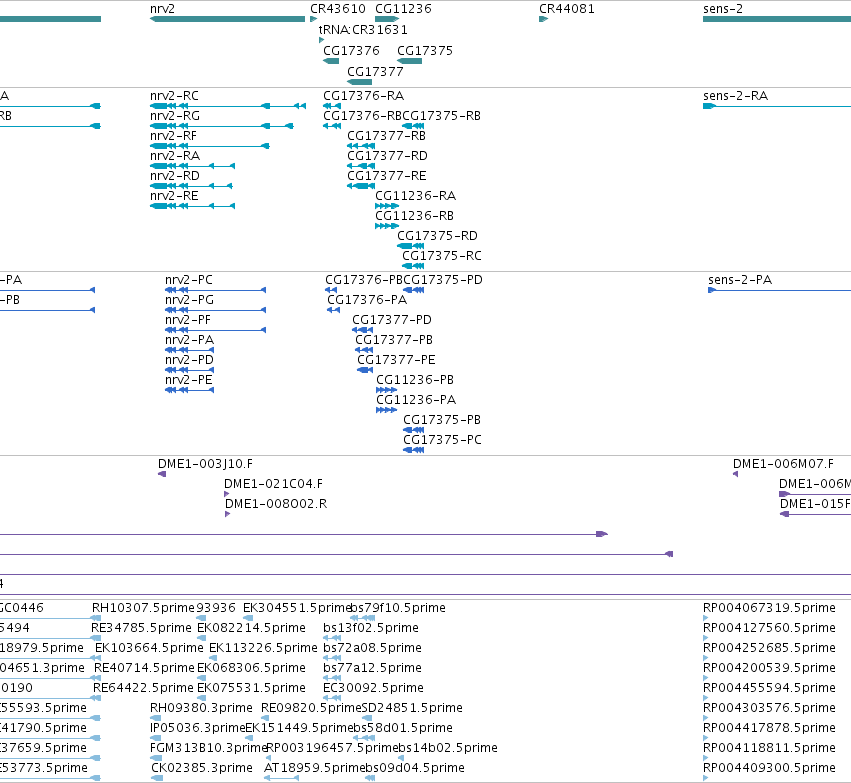This screenshot has width=851, height=783.
Task: Click EST EK103664.5prime
Action: [149, 648]
